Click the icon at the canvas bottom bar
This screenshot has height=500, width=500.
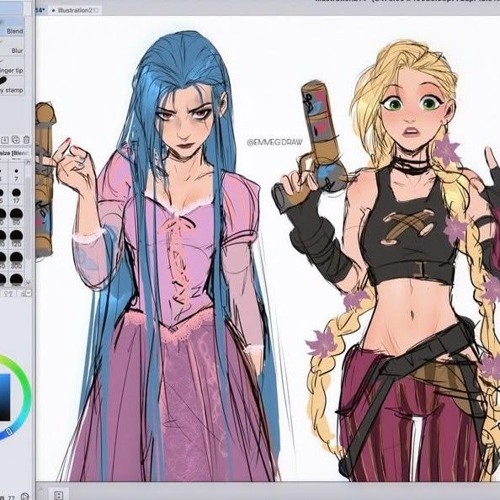click(59, 495)
